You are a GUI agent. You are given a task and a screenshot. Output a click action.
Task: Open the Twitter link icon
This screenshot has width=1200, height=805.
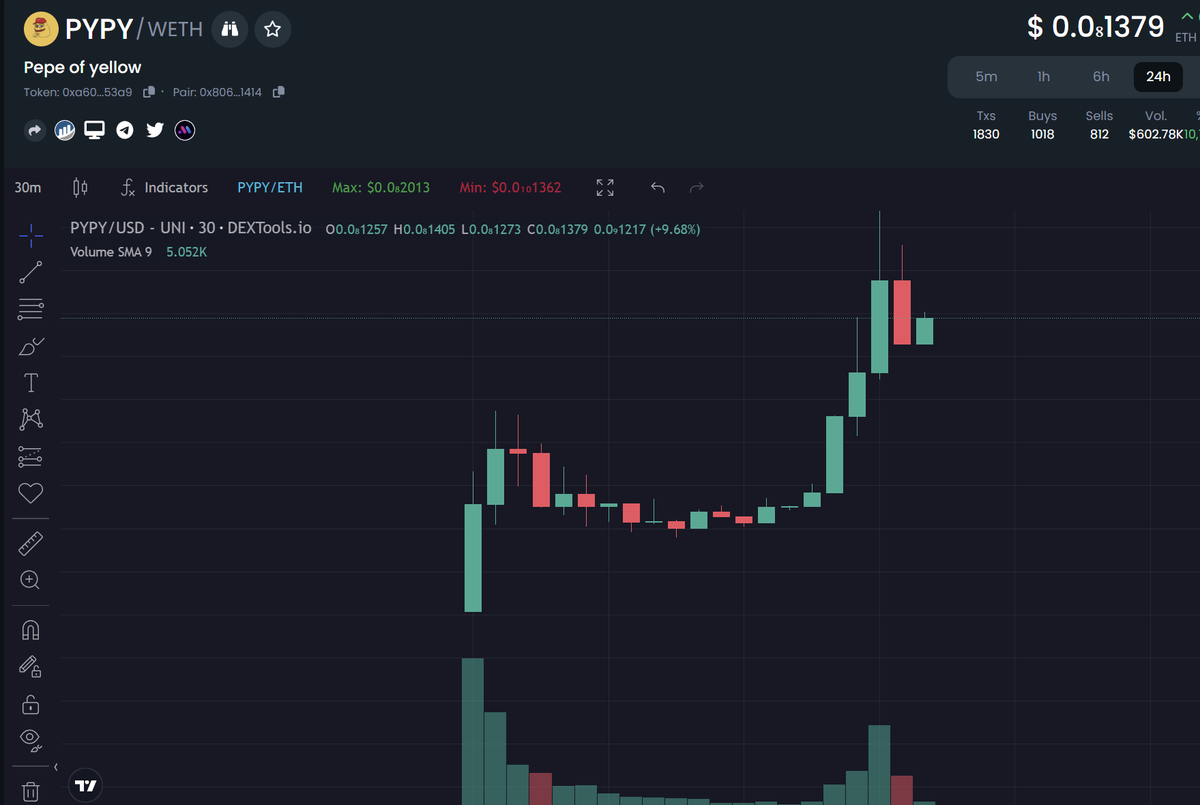pos(155,130)
